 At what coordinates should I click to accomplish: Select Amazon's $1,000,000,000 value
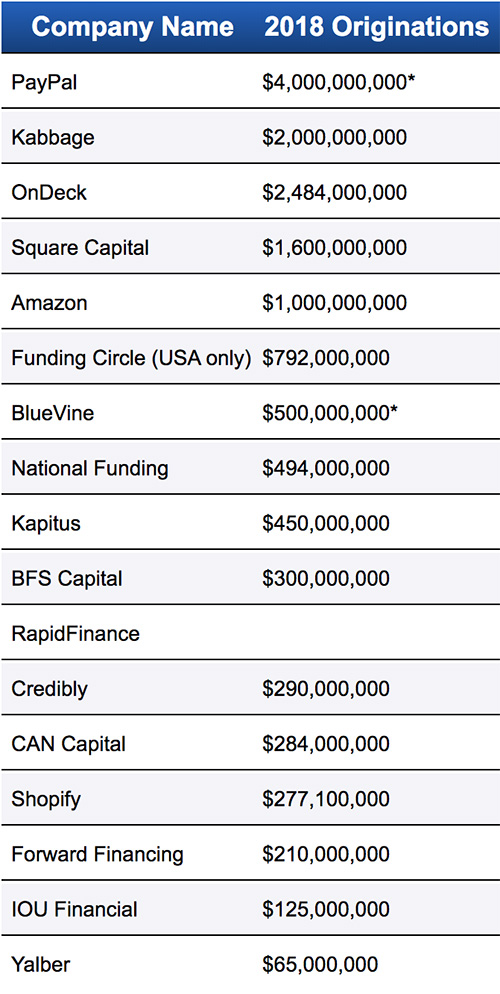(x=335, y=302)
